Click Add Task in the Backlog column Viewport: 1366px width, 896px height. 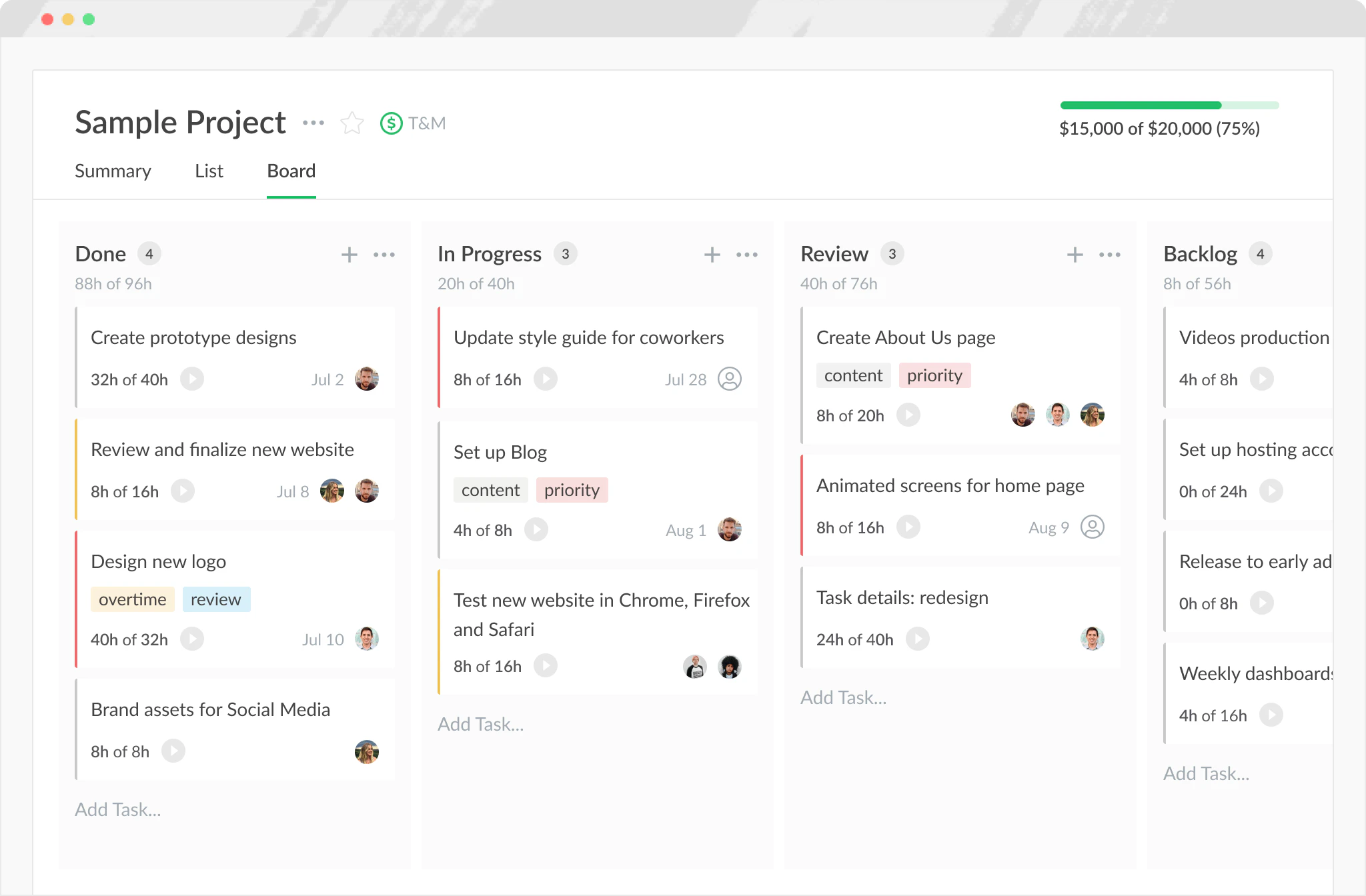click(x=1206, y=773)
